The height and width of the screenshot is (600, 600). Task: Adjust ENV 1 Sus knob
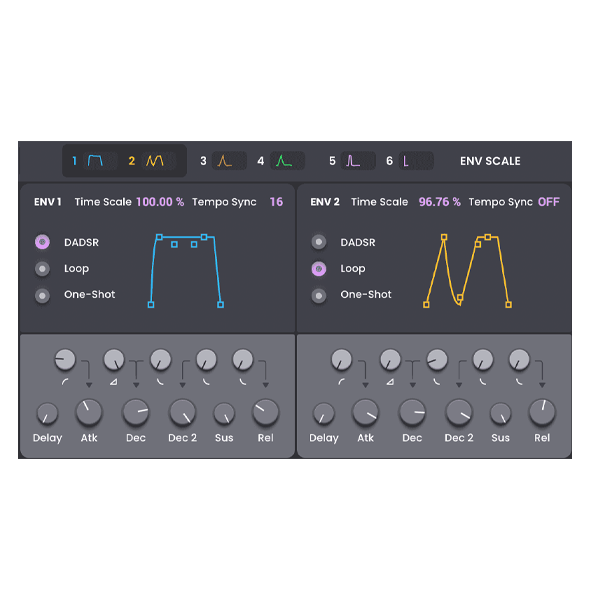(x=224, y=414)
